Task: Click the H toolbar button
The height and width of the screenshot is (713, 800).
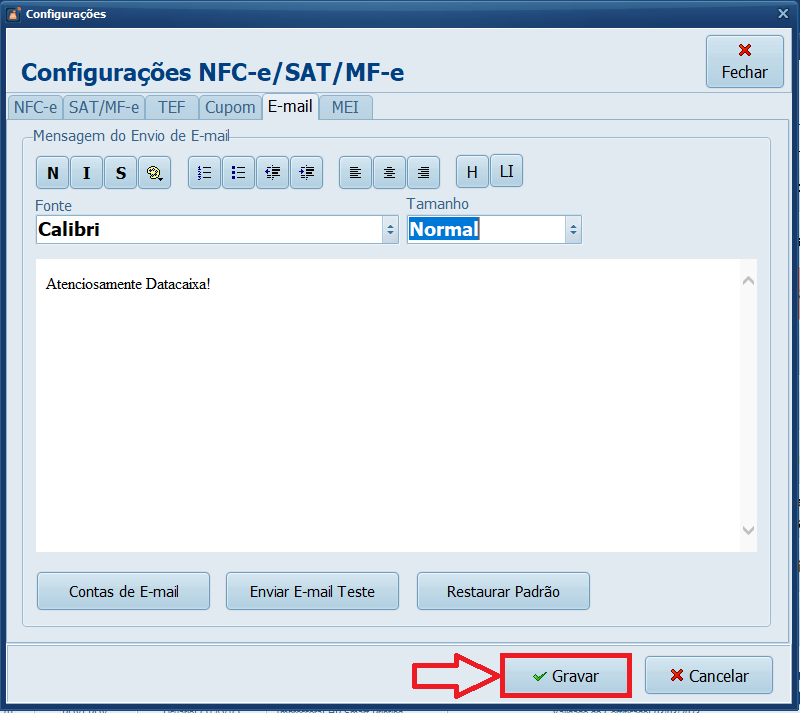Action: [x=472, y=173]
